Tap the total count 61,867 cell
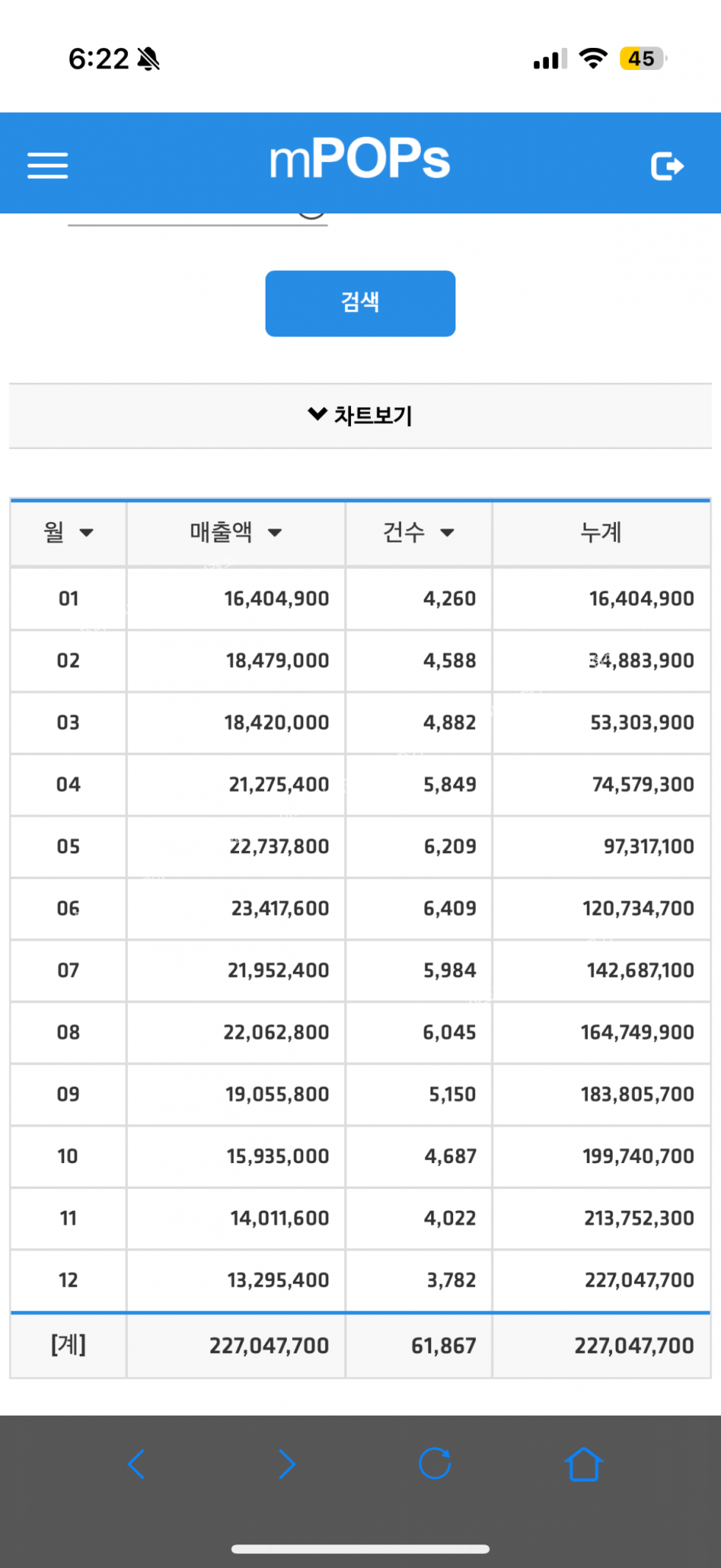This screenshot has height=1568, width=721. pyautogui.click(x=443, y=1346)
